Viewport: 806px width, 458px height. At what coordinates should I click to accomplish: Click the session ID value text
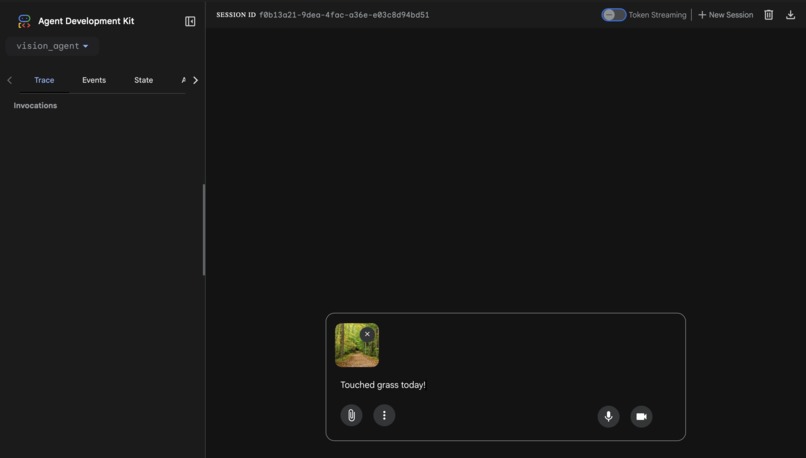pyautogui.click(x=344, y=15)
